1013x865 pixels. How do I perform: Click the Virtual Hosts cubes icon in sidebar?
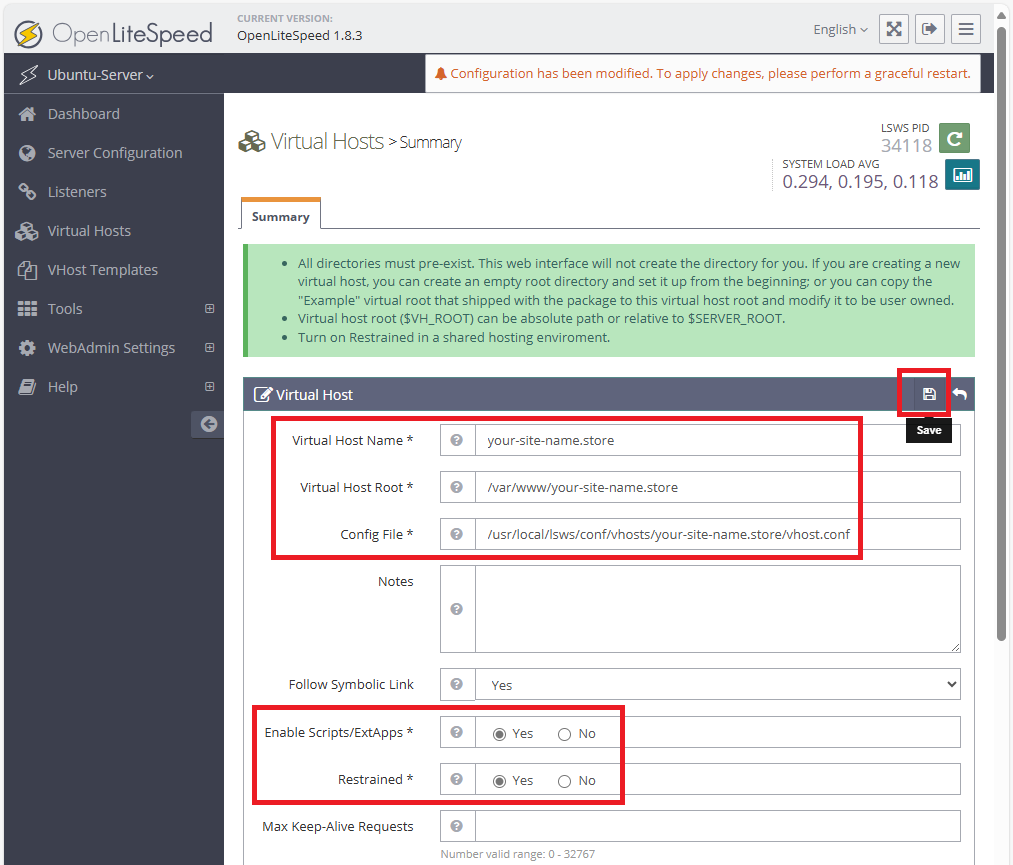click(x=27, y=231)
